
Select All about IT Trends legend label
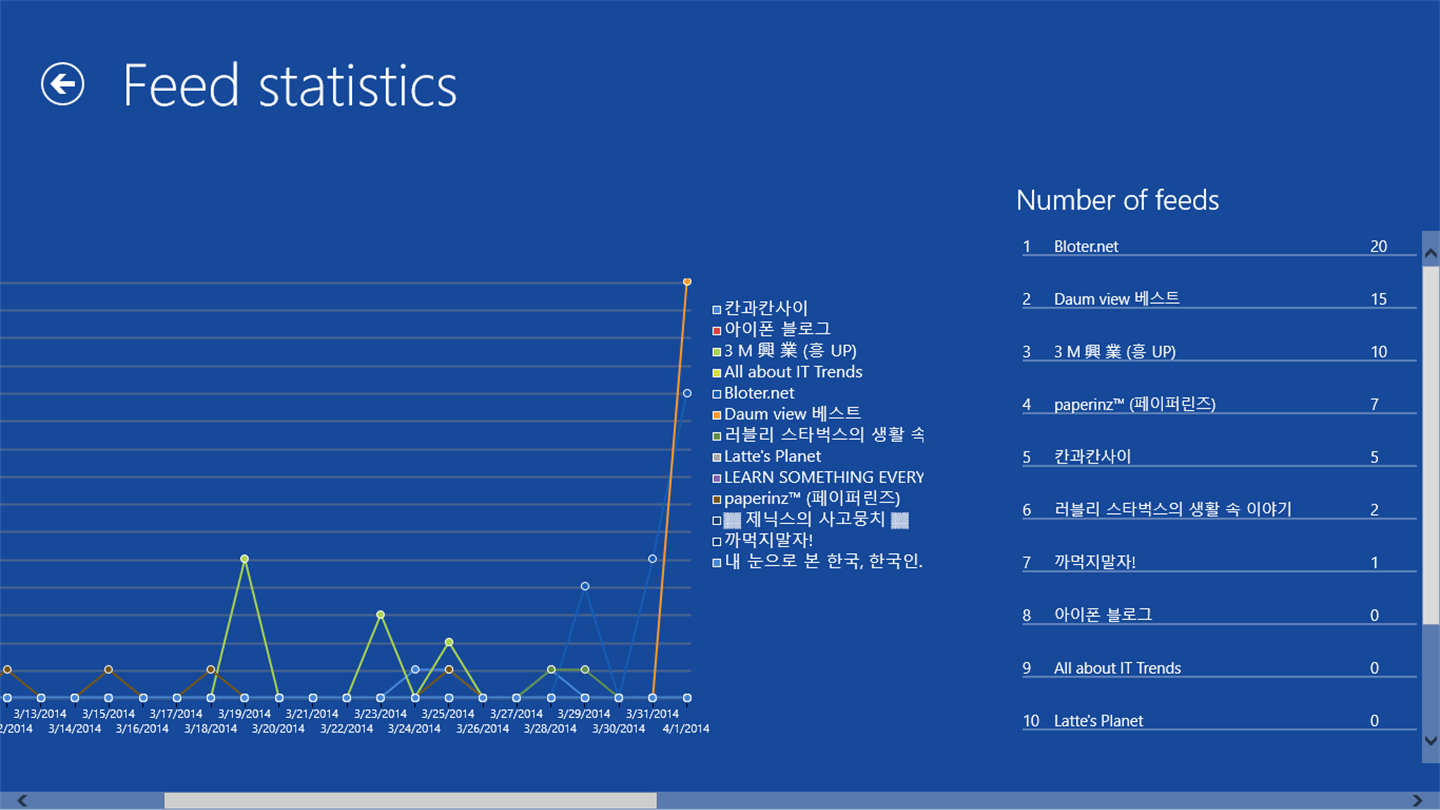point(793,372)
